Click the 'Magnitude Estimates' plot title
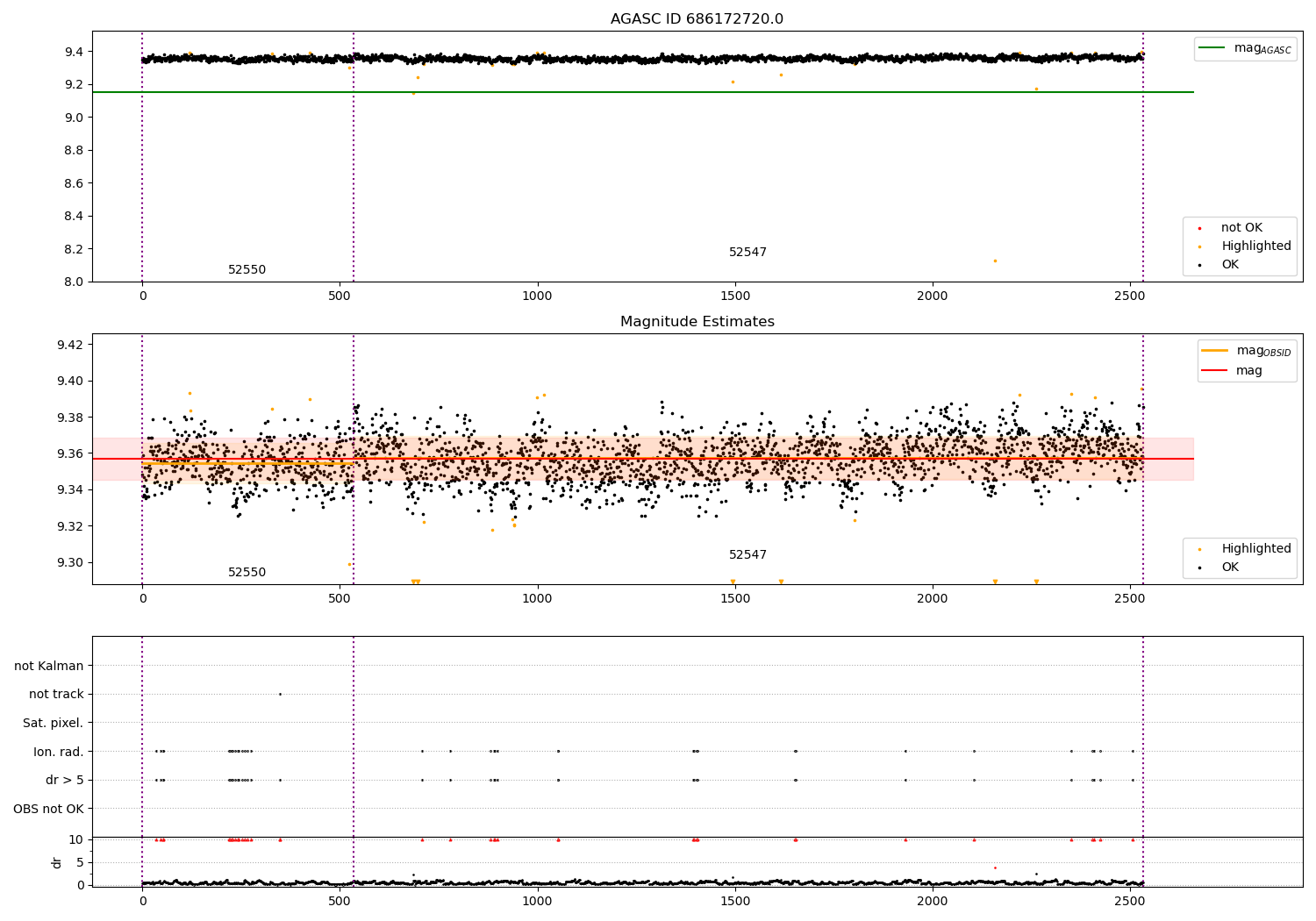This screenshot has height=921, width=1316. (697, 322)
